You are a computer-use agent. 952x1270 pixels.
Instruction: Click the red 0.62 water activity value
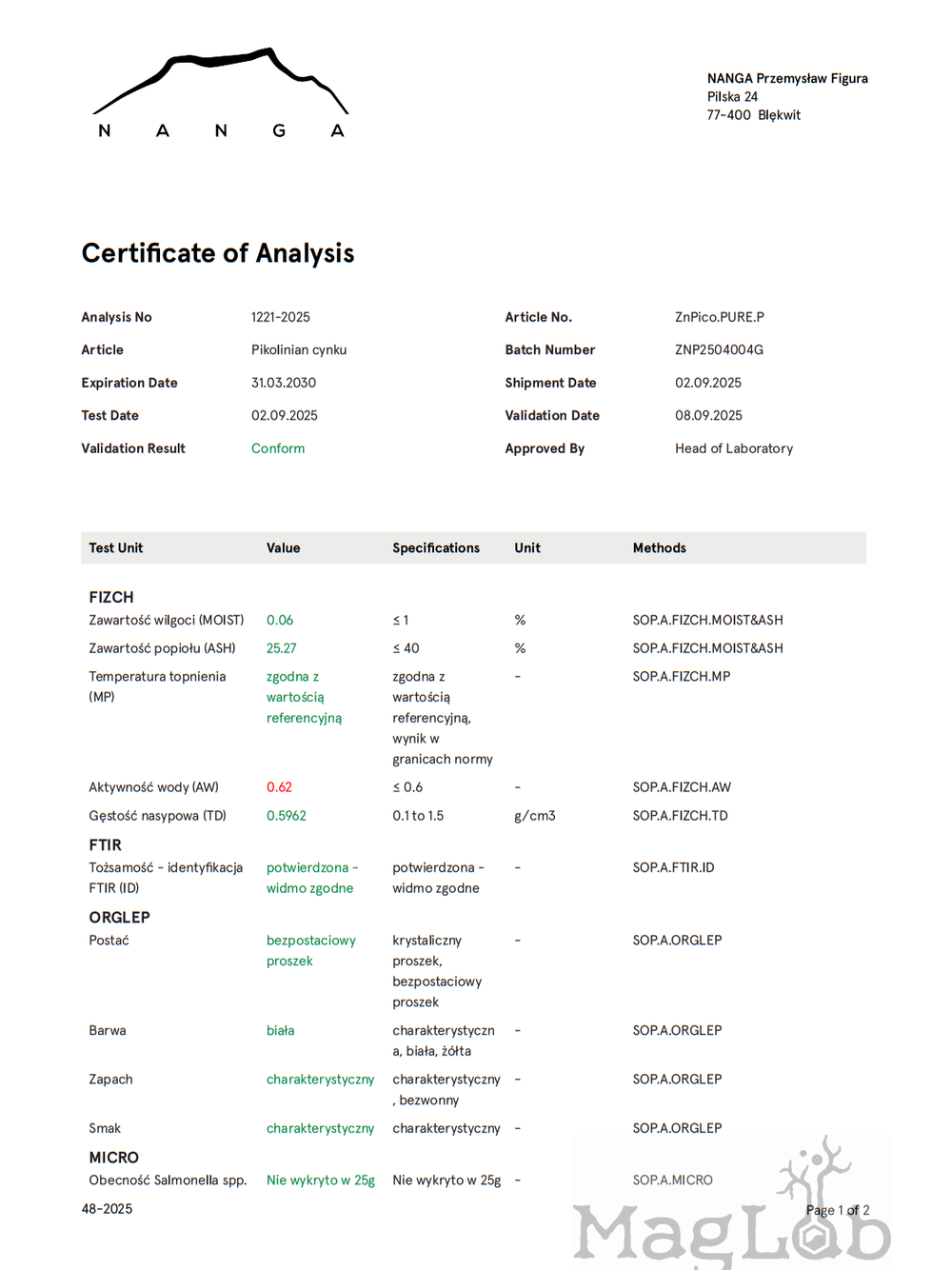tap(279, 787)
